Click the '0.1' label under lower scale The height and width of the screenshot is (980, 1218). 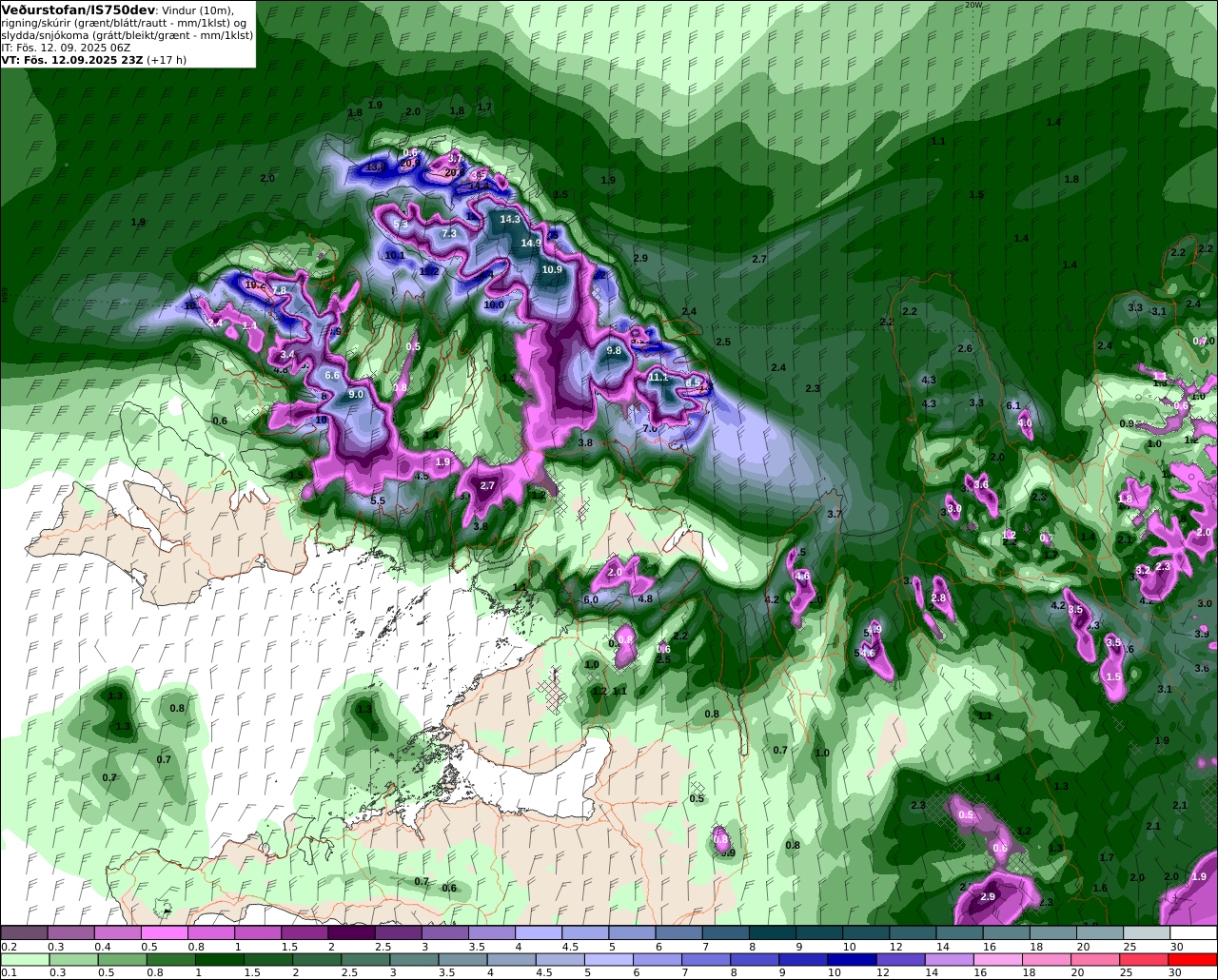[9, 973]
